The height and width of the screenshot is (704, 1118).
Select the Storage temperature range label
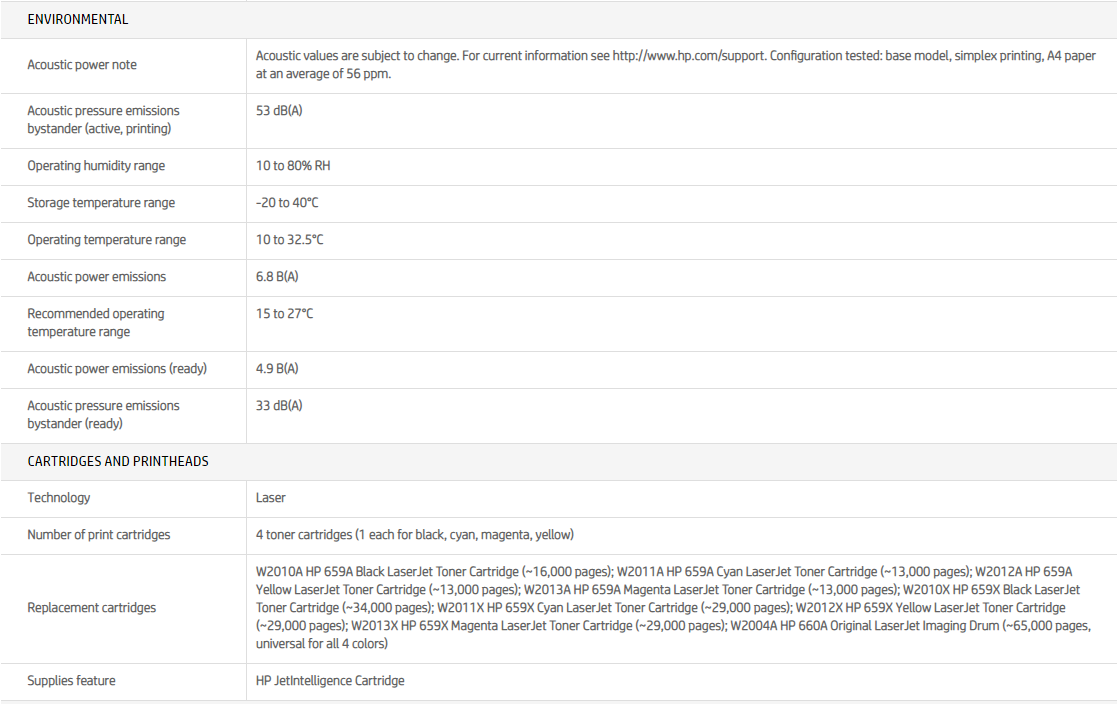click(101, 203)
